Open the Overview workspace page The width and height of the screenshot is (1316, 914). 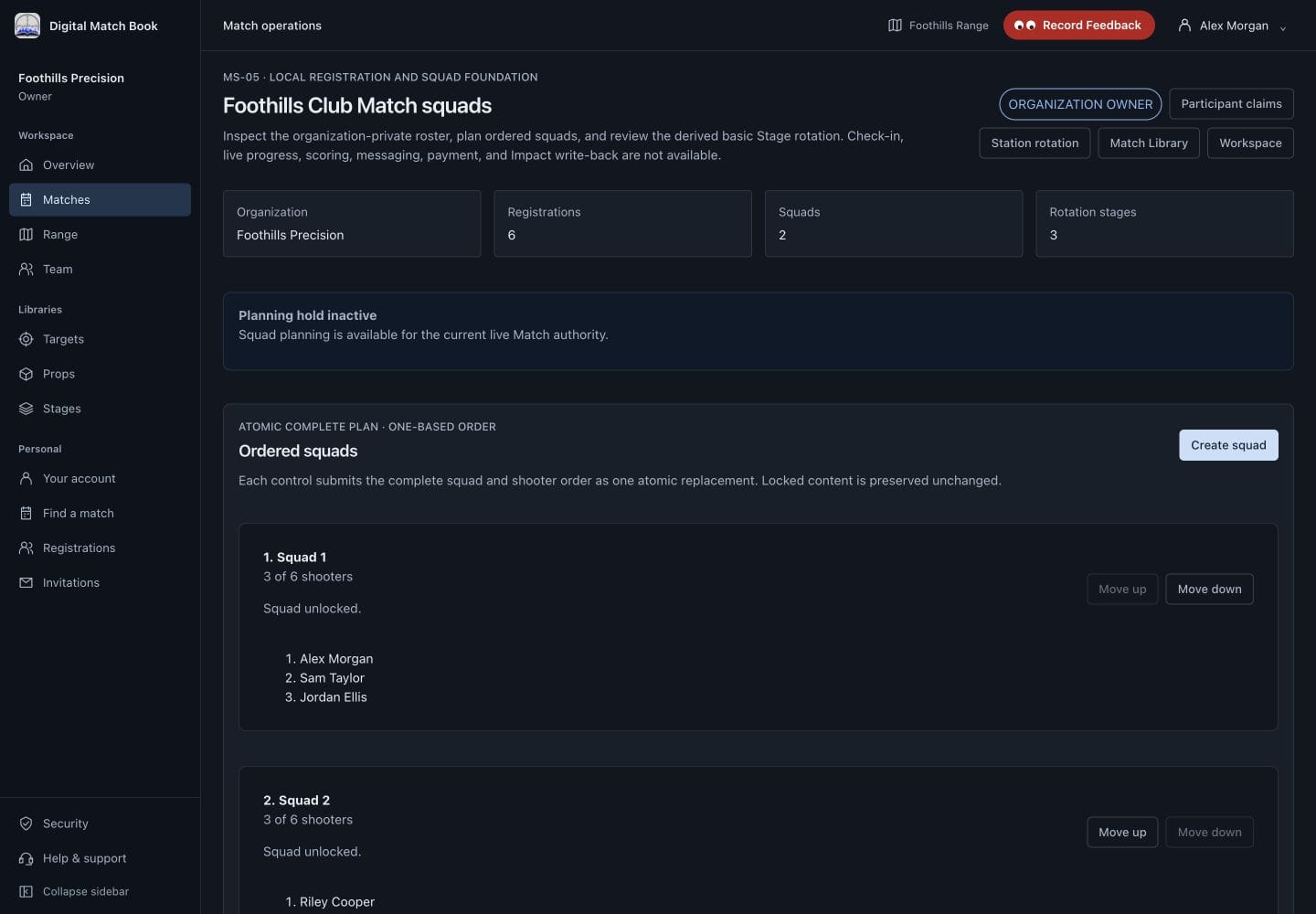[x=100, y=165]
